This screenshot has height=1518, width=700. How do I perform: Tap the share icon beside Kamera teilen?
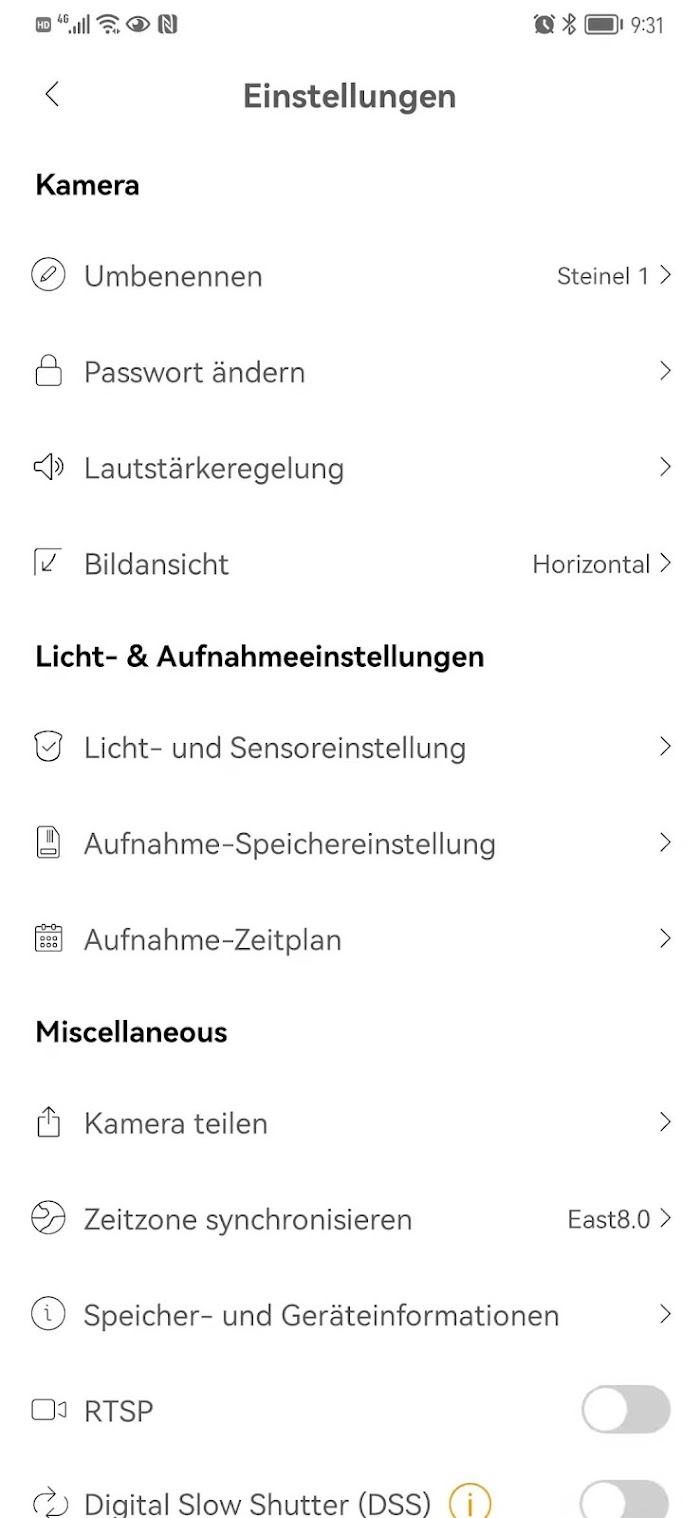pos(48,1122)
